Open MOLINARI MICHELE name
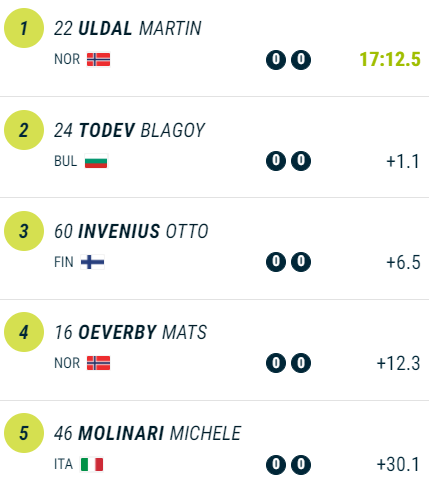This screenshot has height=482, width=429. (x=159, y=433)
